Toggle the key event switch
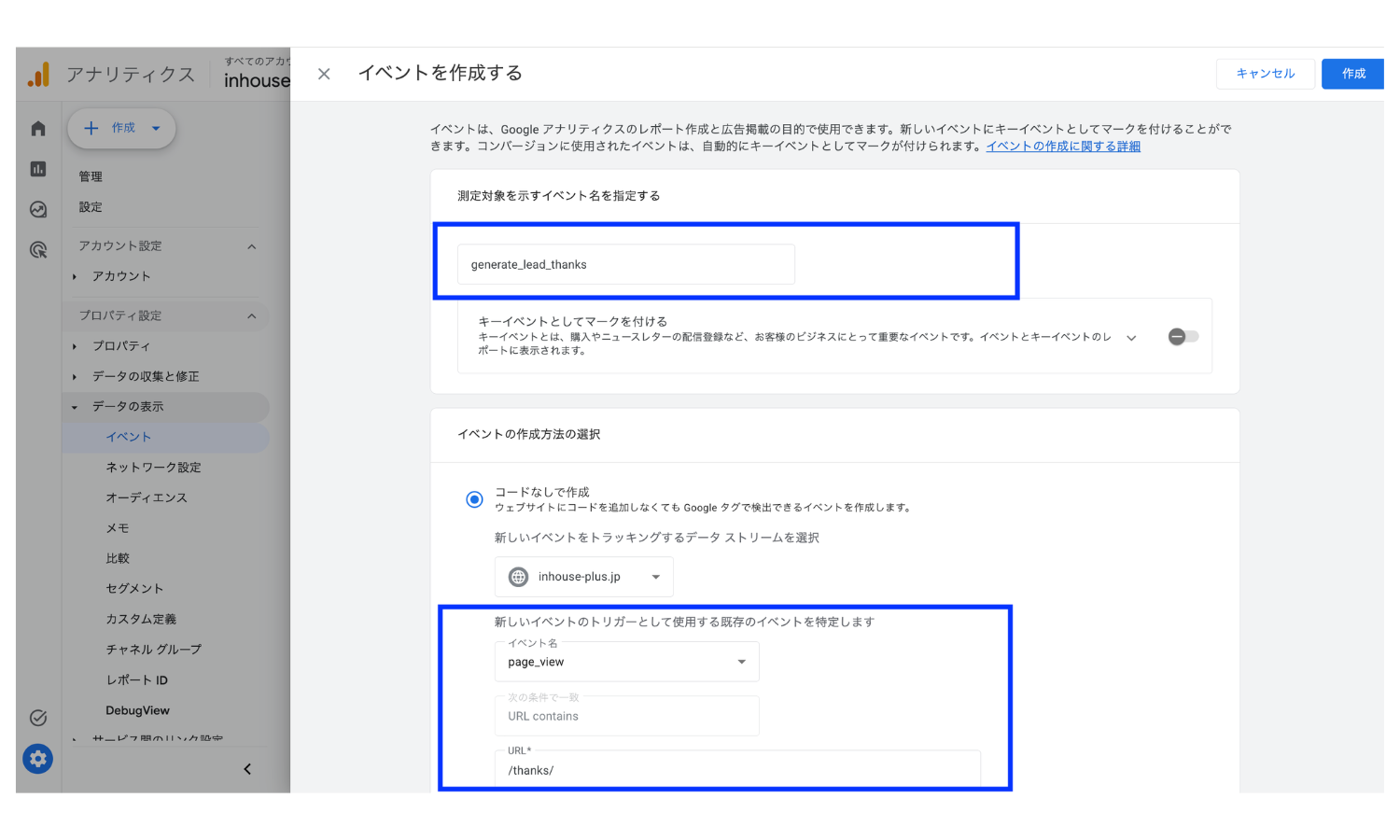The image size is (1400, 840). [x=1183, y=336]
